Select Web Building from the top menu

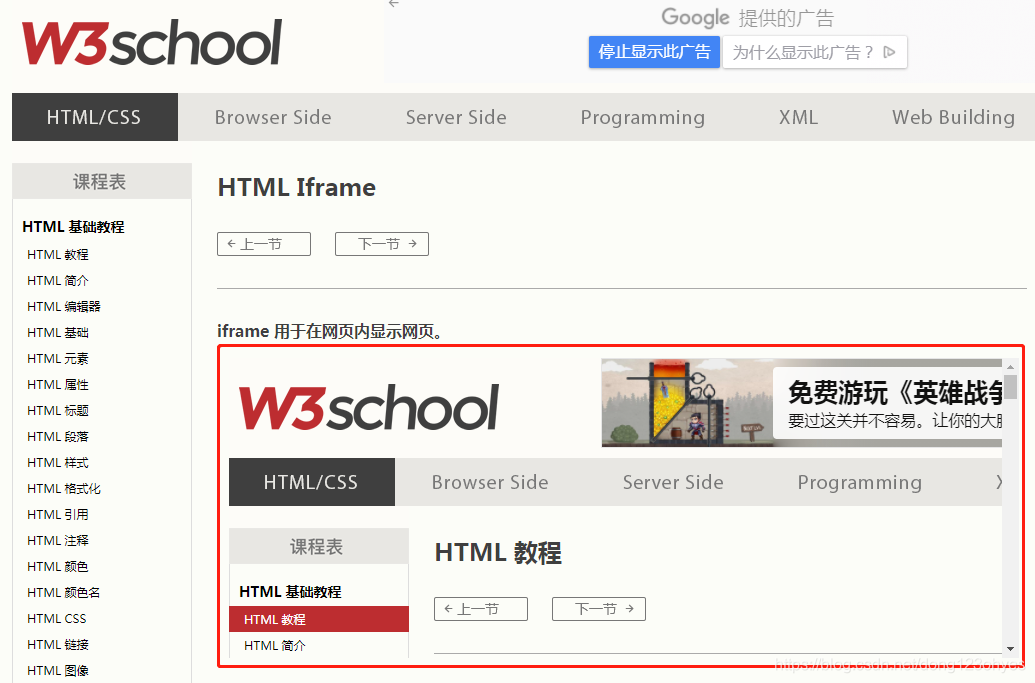953,117
